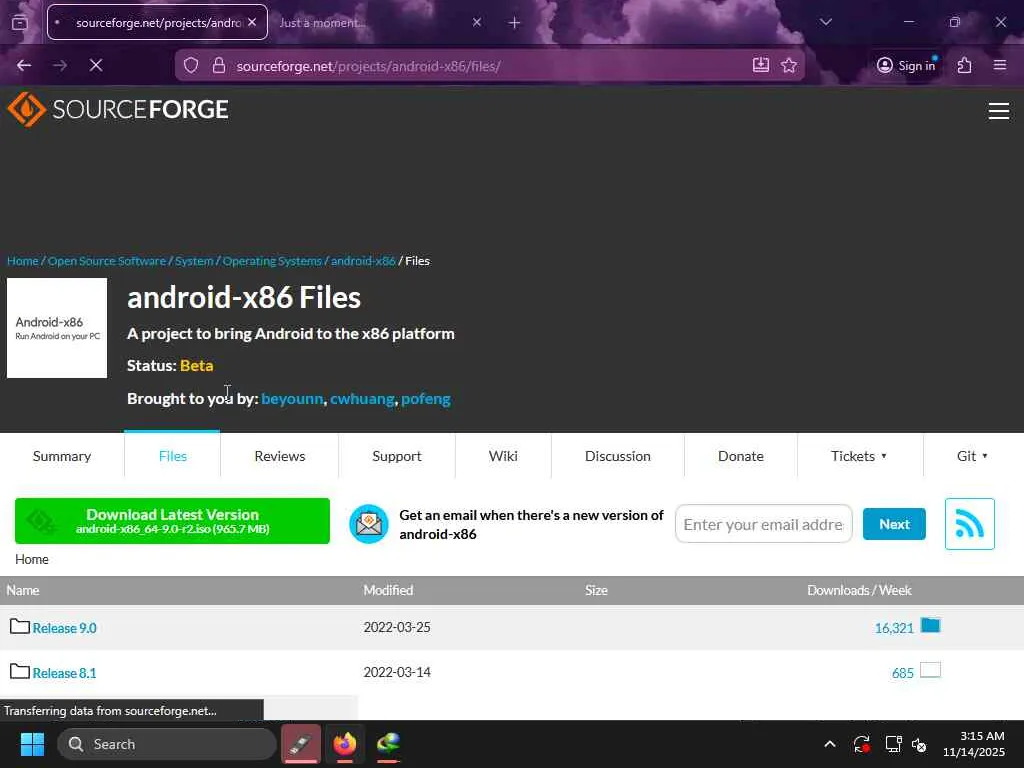The width and height of the screenshot is (1024, 768).
Task: Click the 16,321 downloads link
Action: 894,628
